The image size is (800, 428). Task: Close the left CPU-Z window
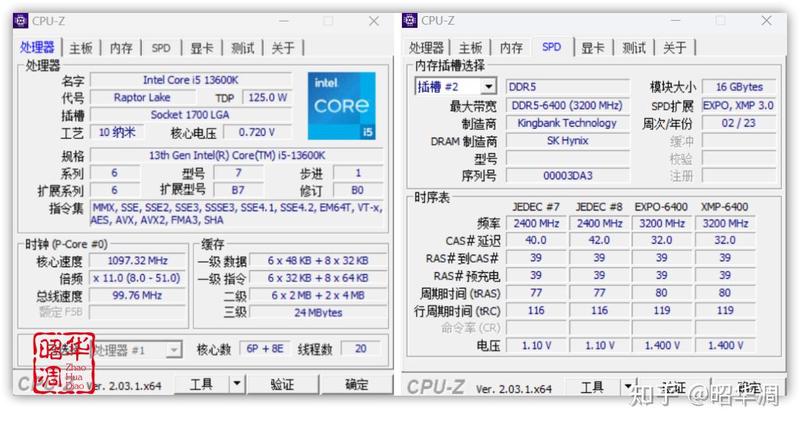coord(374,21)
